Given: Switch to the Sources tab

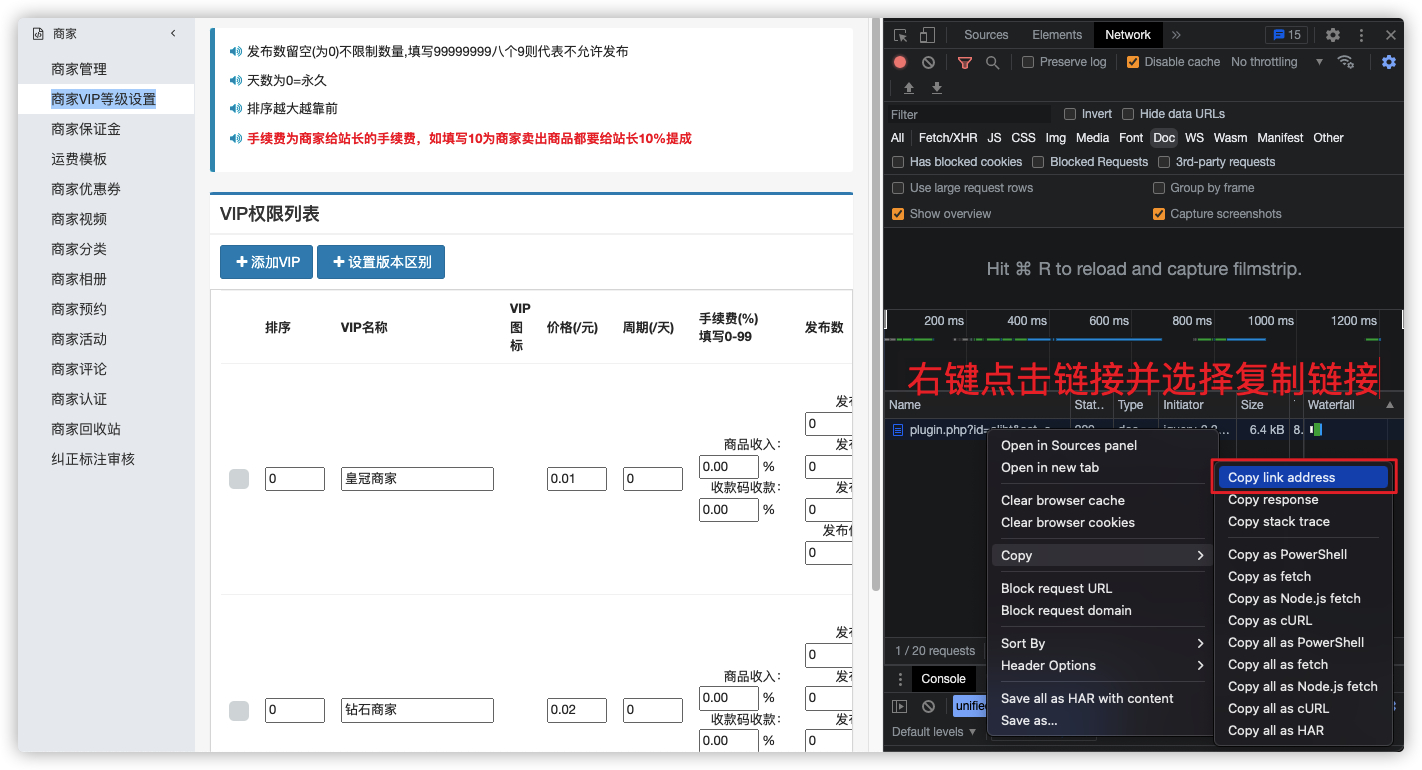Looking at the screenshot, I should coord(986,35).
